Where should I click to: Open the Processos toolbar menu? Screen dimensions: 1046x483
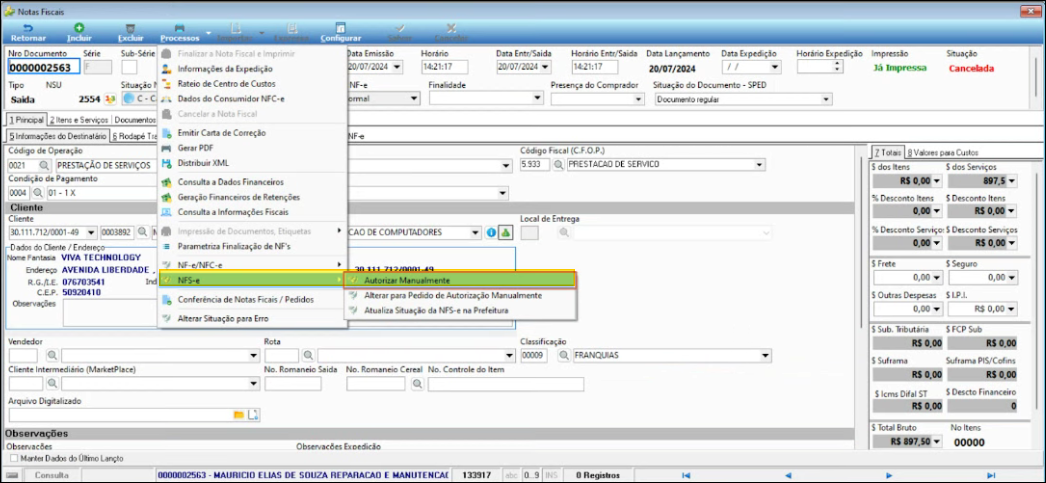[x=180, y=33]
